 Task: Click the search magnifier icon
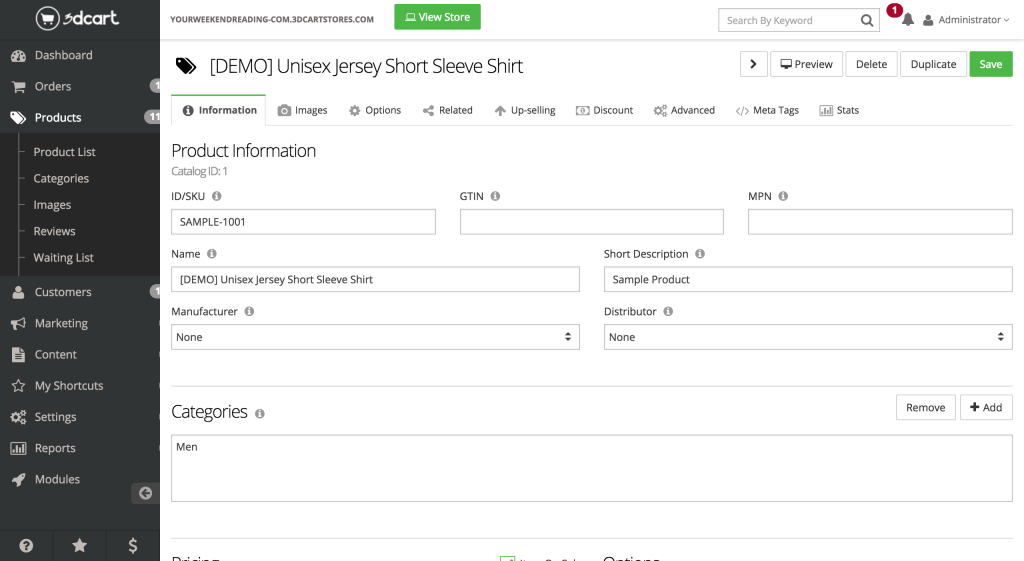(867, 20)
